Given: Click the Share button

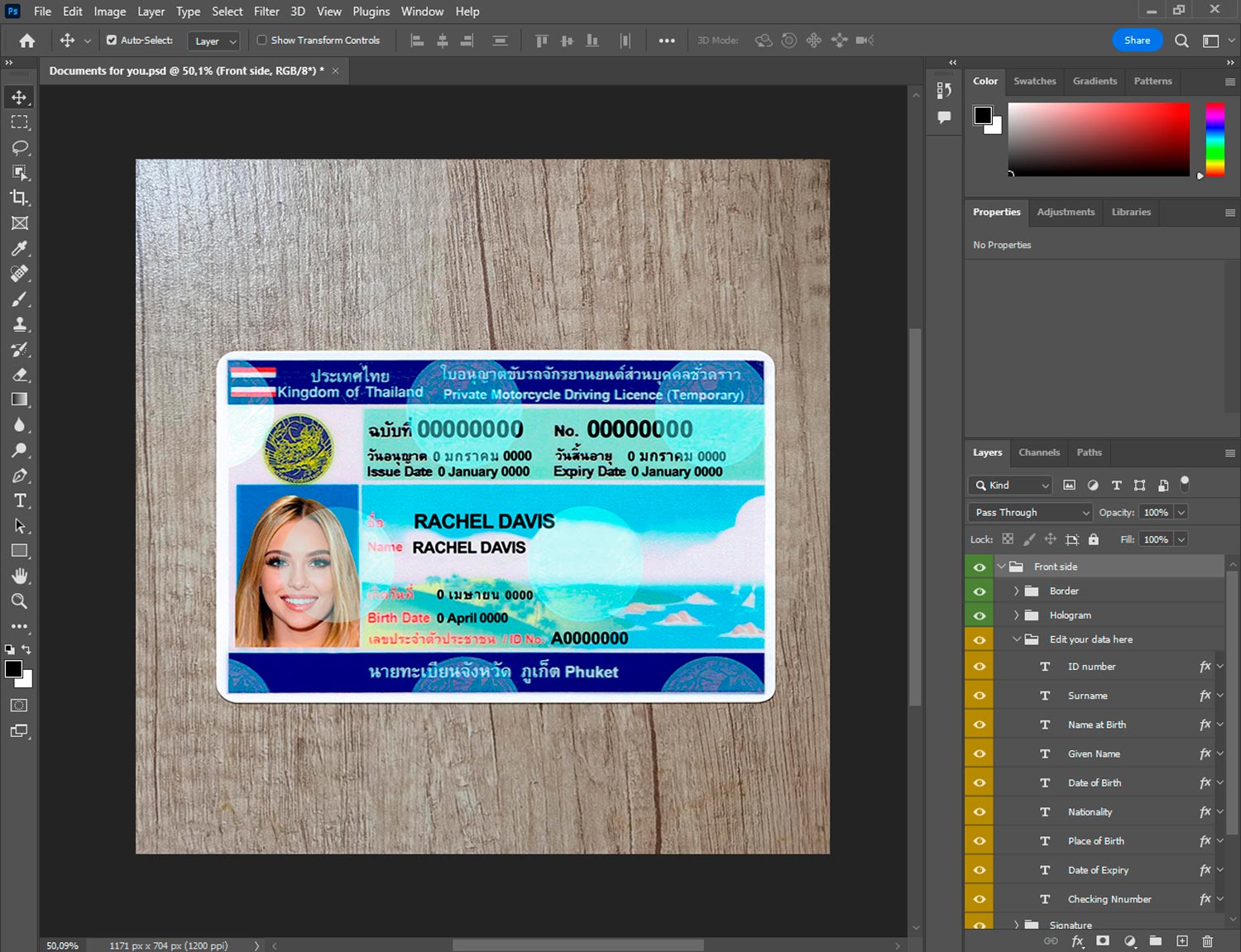Looking at the screenshot, I should pos(1137,40).
